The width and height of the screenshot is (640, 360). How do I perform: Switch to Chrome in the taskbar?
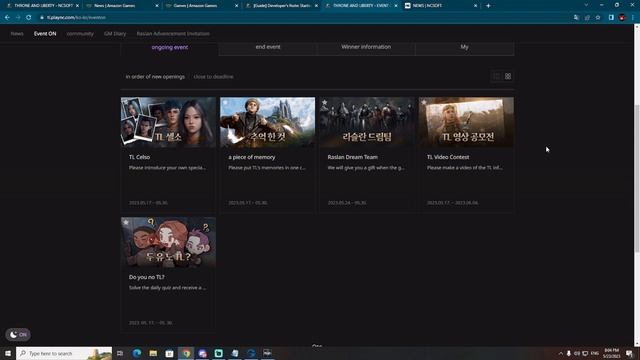[x=186, y=353]
